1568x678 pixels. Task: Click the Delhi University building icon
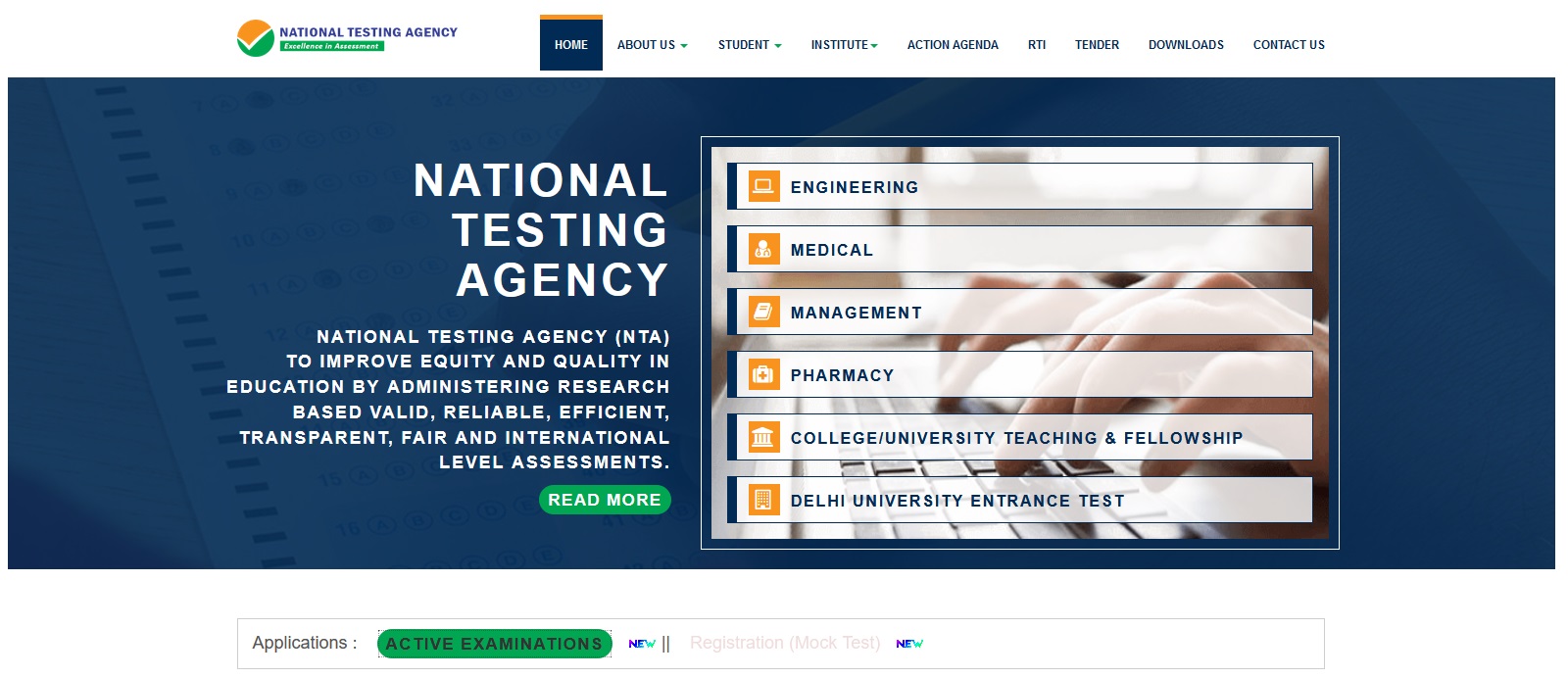763,500
